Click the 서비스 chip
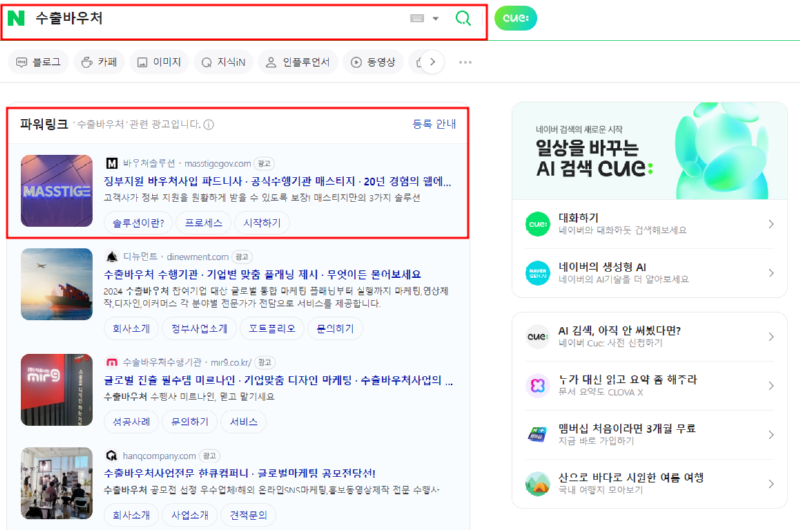Viewport: 800px width, 530px height. click(243, 422)
